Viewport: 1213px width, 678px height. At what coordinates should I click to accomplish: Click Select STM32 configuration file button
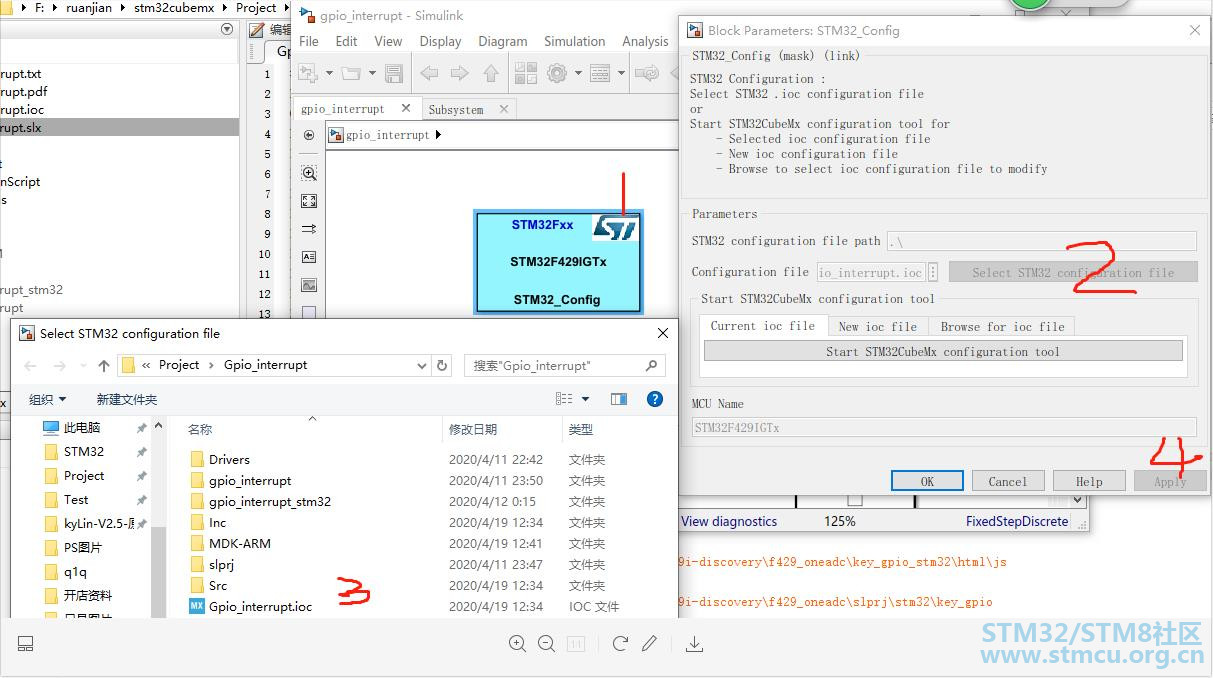point(1073,272)
